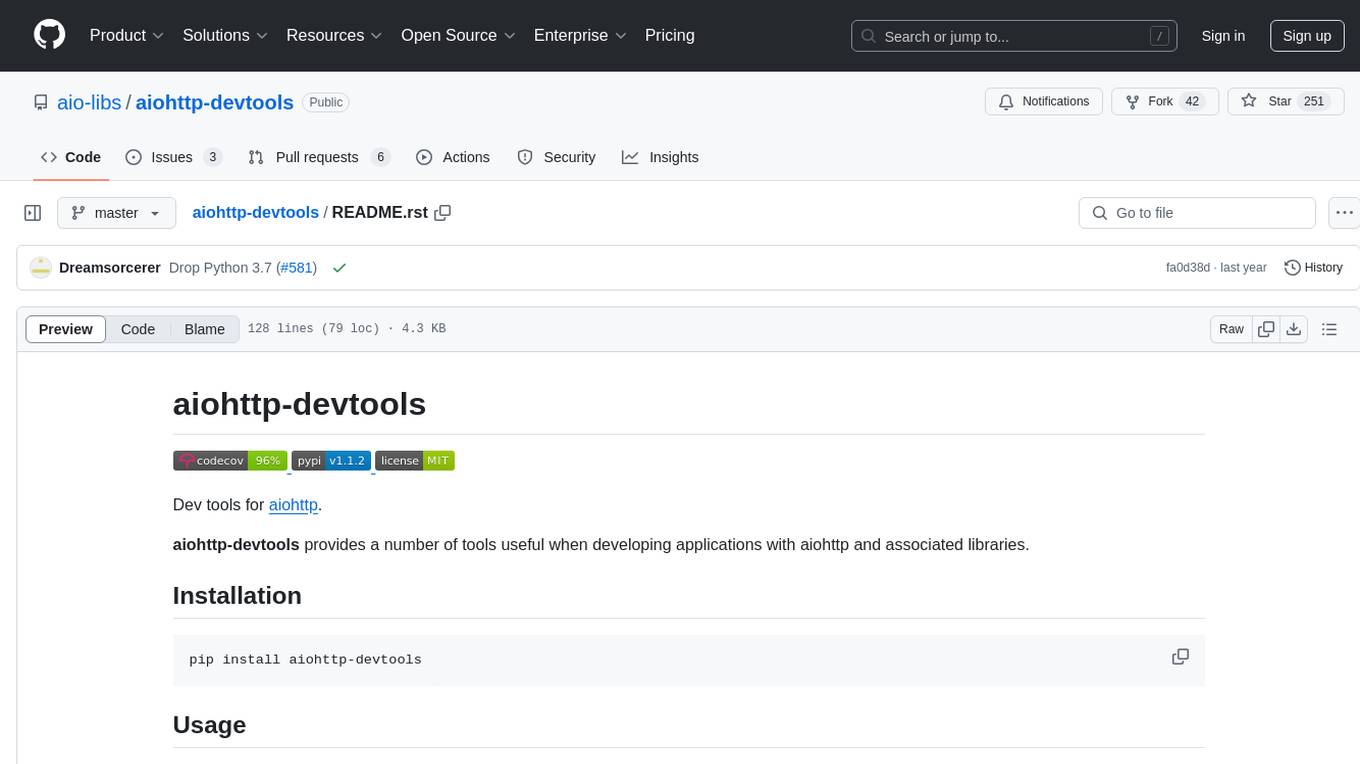Viewport: 1360px width, 764px height.
Task: Switch to the Code tab
Action: [71, 157]
